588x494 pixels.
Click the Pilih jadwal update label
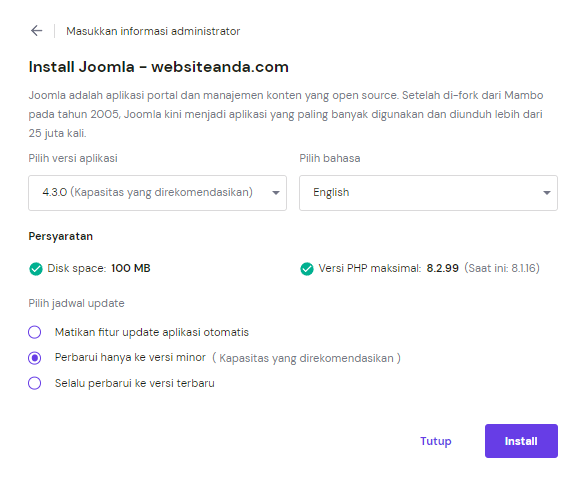click(x=76, y=303)
